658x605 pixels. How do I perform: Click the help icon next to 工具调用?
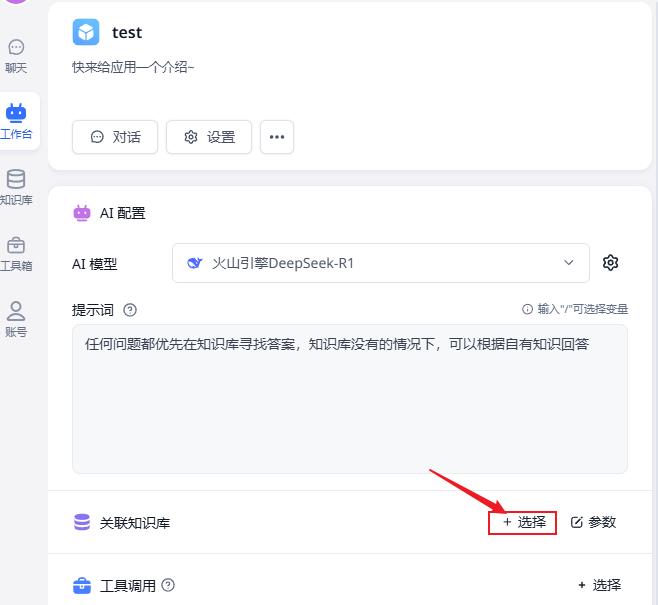[168, 585]
